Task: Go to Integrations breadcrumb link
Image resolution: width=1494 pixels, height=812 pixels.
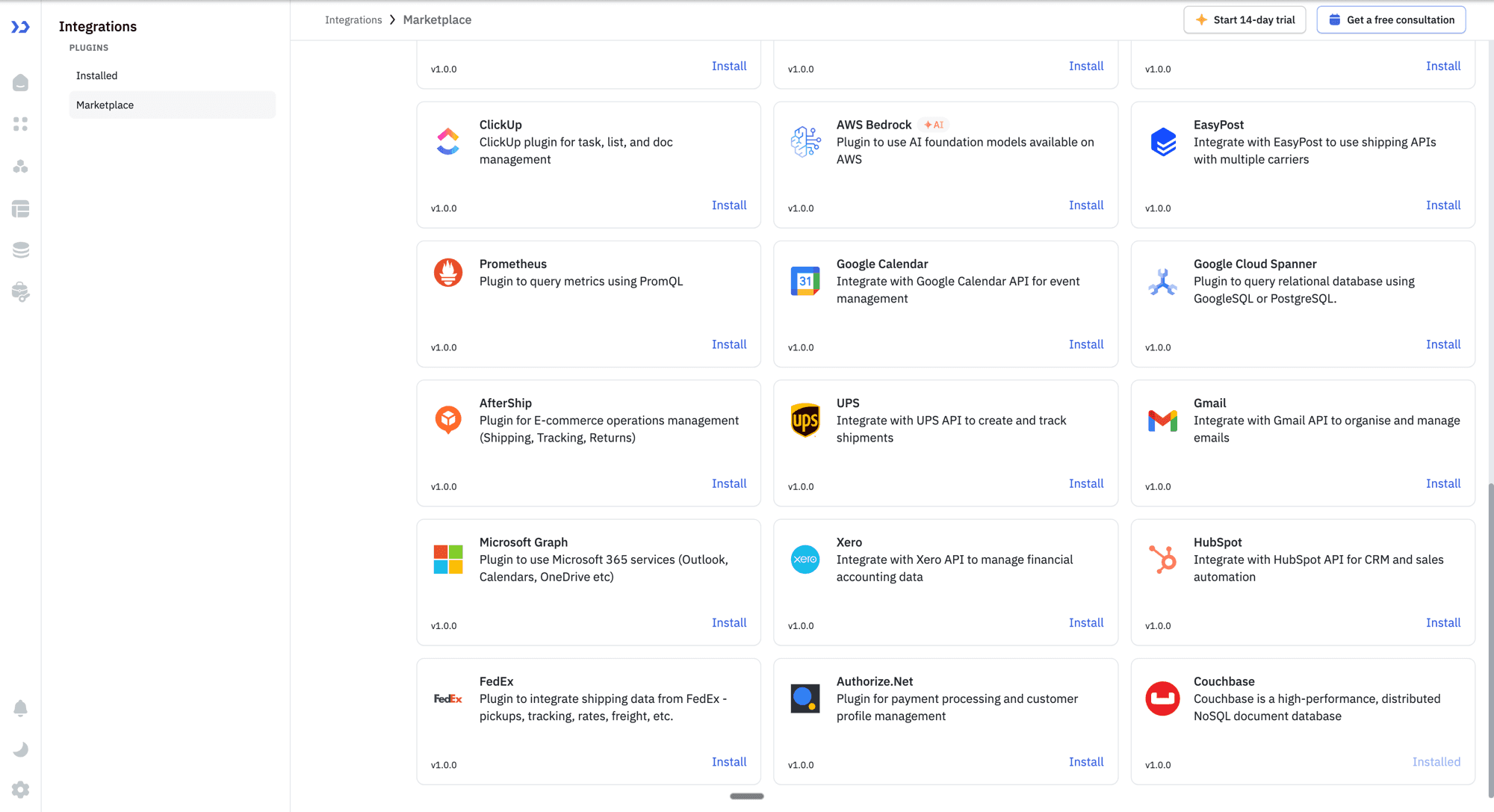Action: coord(353,20)
